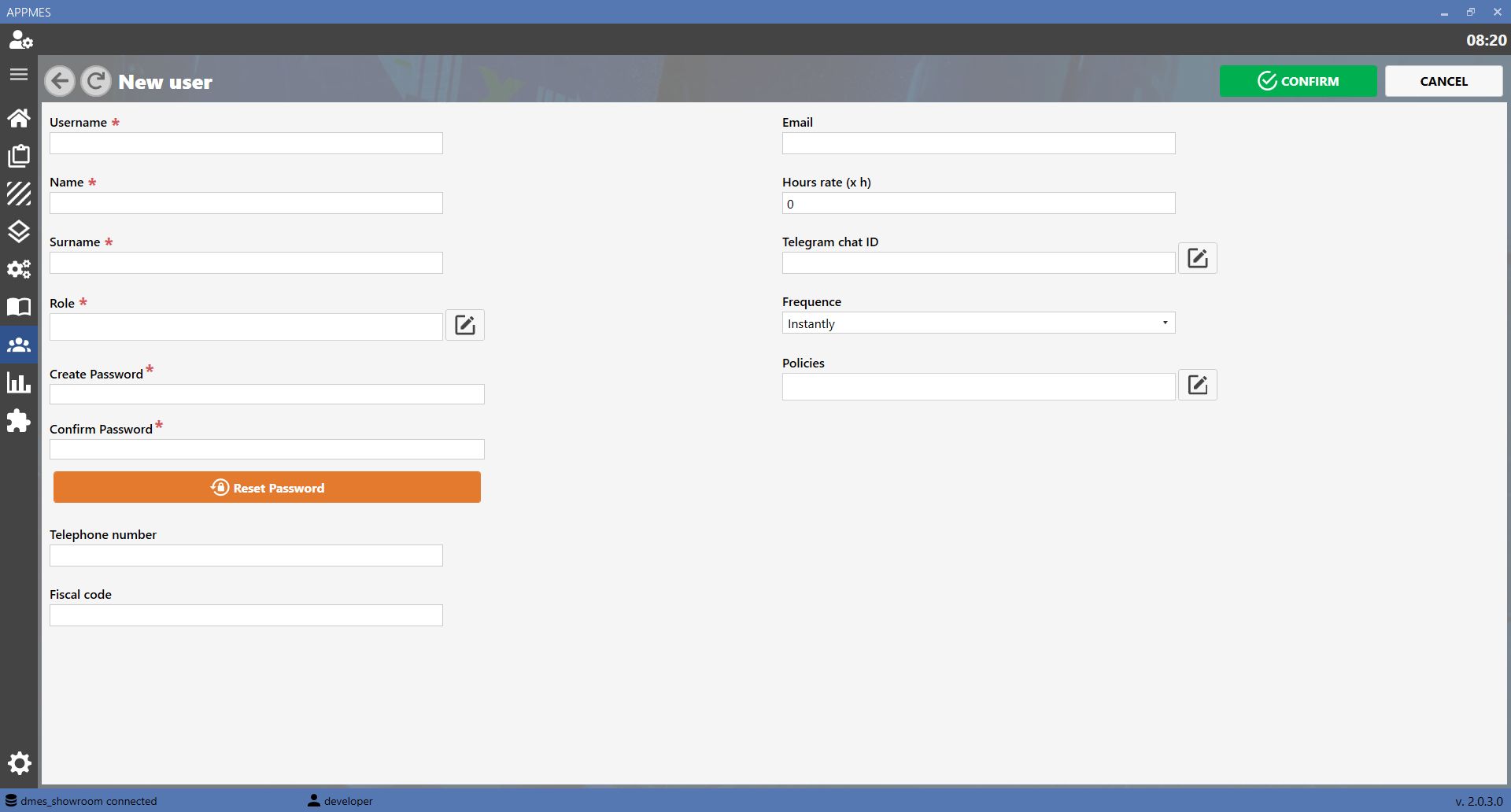Focus the Surname input field
1511x812 pixels.
pos(246,263)
